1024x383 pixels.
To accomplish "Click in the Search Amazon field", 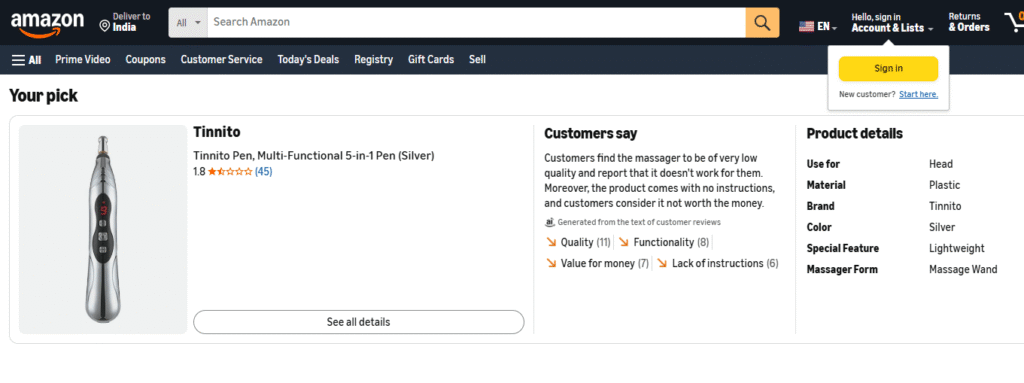I will [477, 23].
